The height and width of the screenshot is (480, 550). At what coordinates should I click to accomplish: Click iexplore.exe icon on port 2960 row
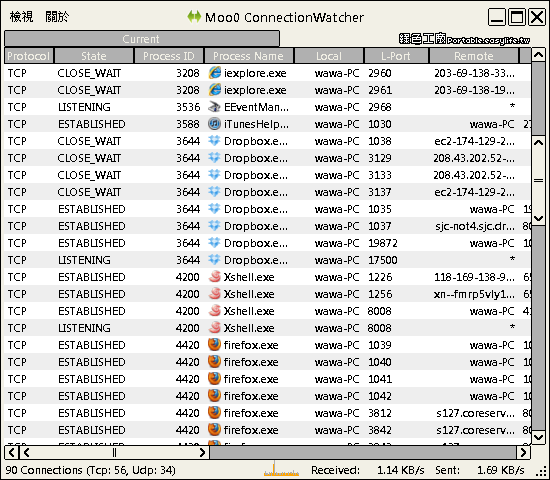214,73
